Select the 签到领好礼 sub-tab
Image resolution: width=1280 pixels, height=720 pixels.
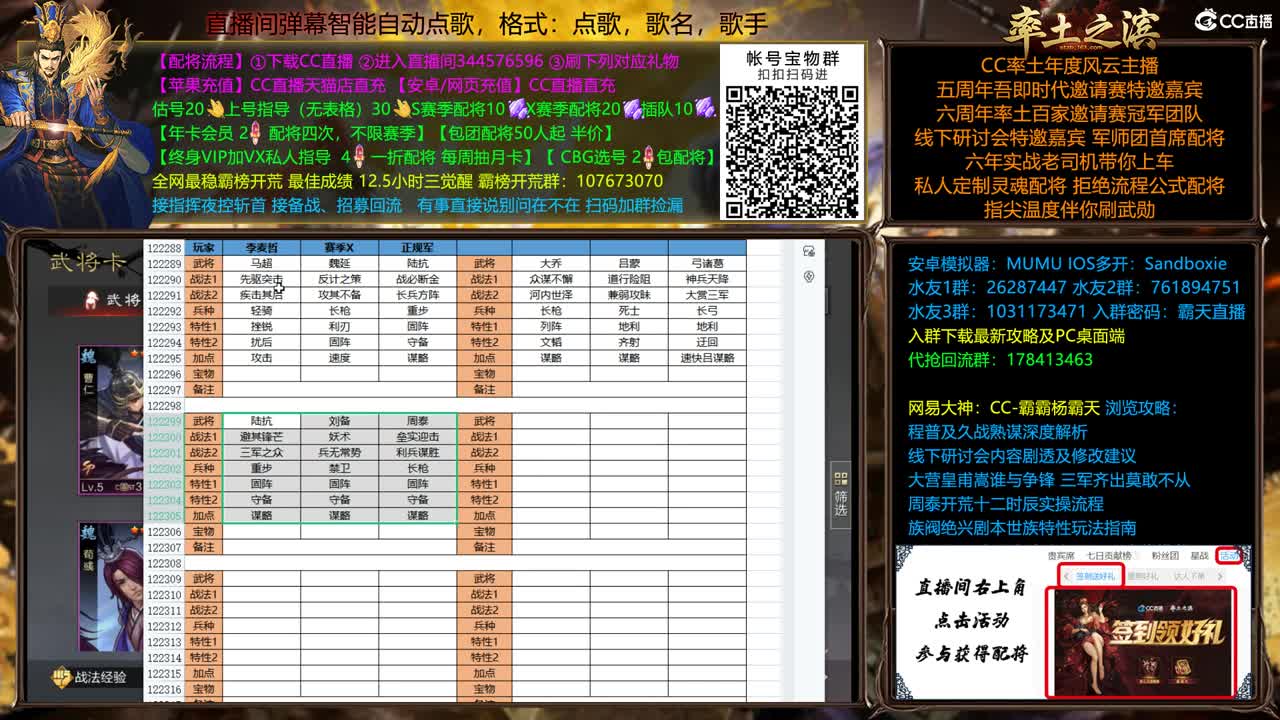[x=1095, y=576]
